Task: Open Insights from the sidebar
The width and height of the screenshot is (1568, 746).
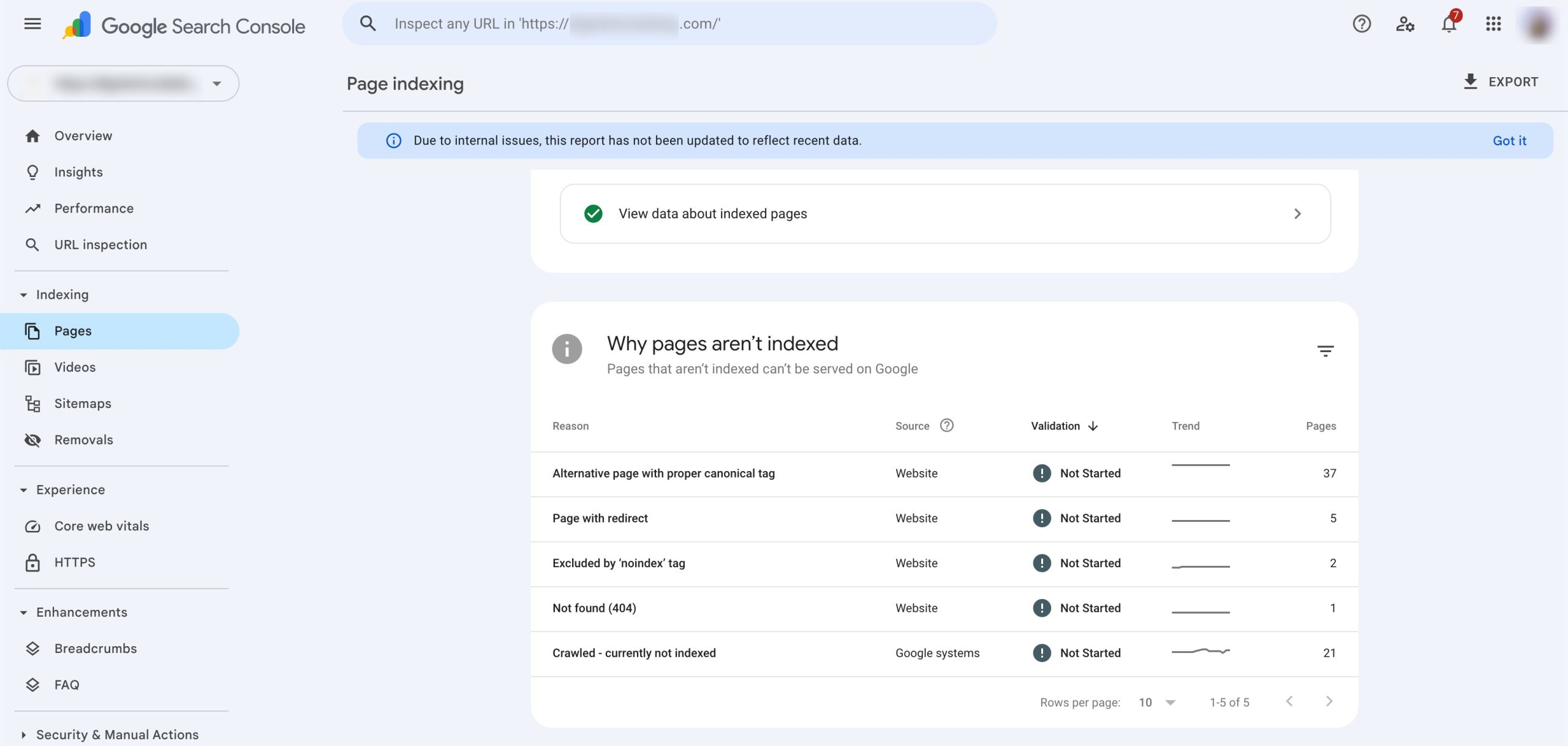Action: pos(78,172)
